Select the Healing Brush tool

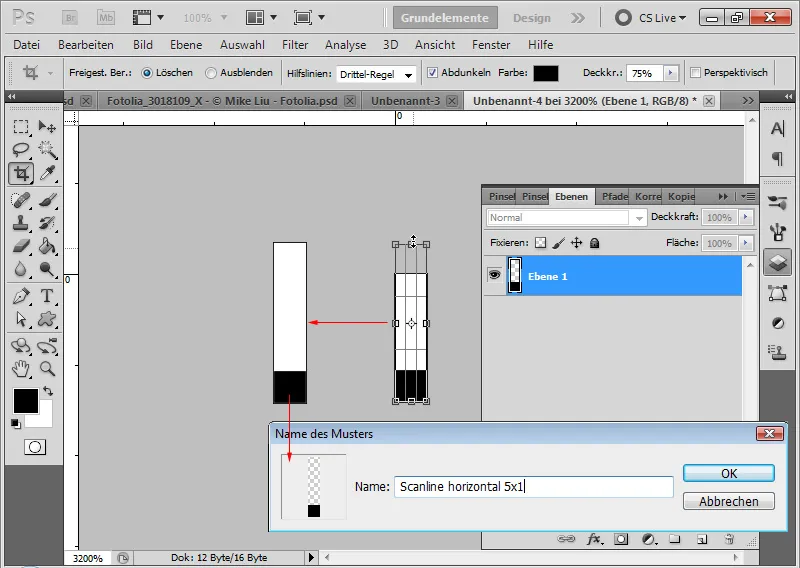tap(21, 200)
